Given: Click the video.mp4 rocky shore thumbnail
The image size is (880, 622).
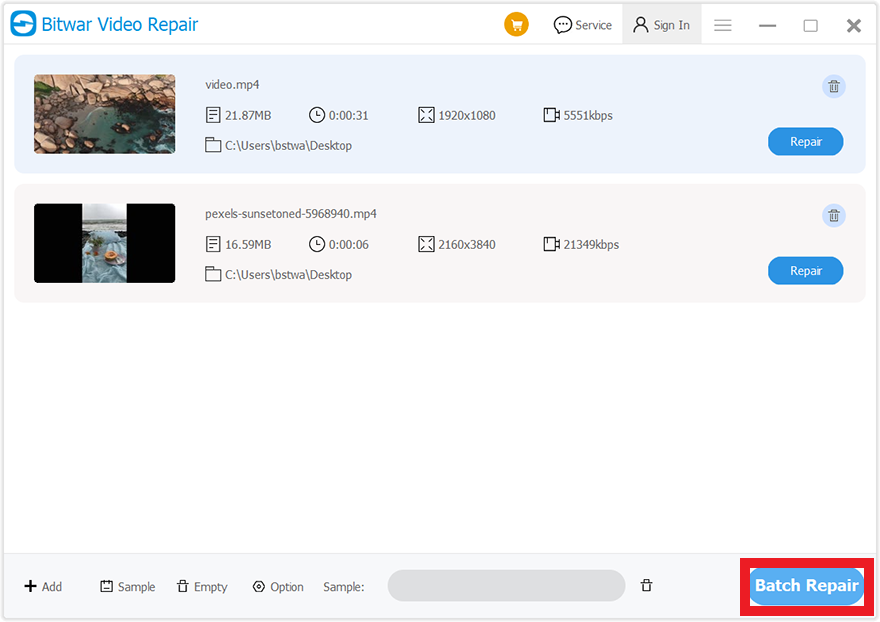Looking at the screenshot, I should pos(104,114).
